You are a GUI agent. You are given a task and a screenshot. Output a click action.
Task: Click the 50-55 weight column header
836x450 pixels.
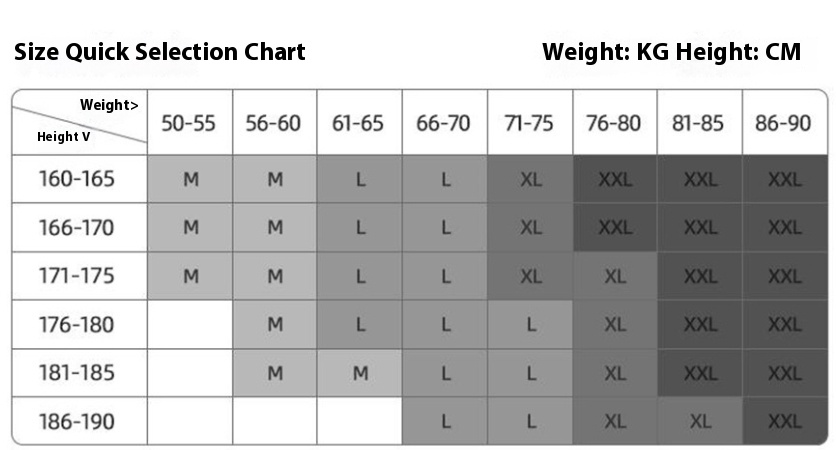pos(189,123)
